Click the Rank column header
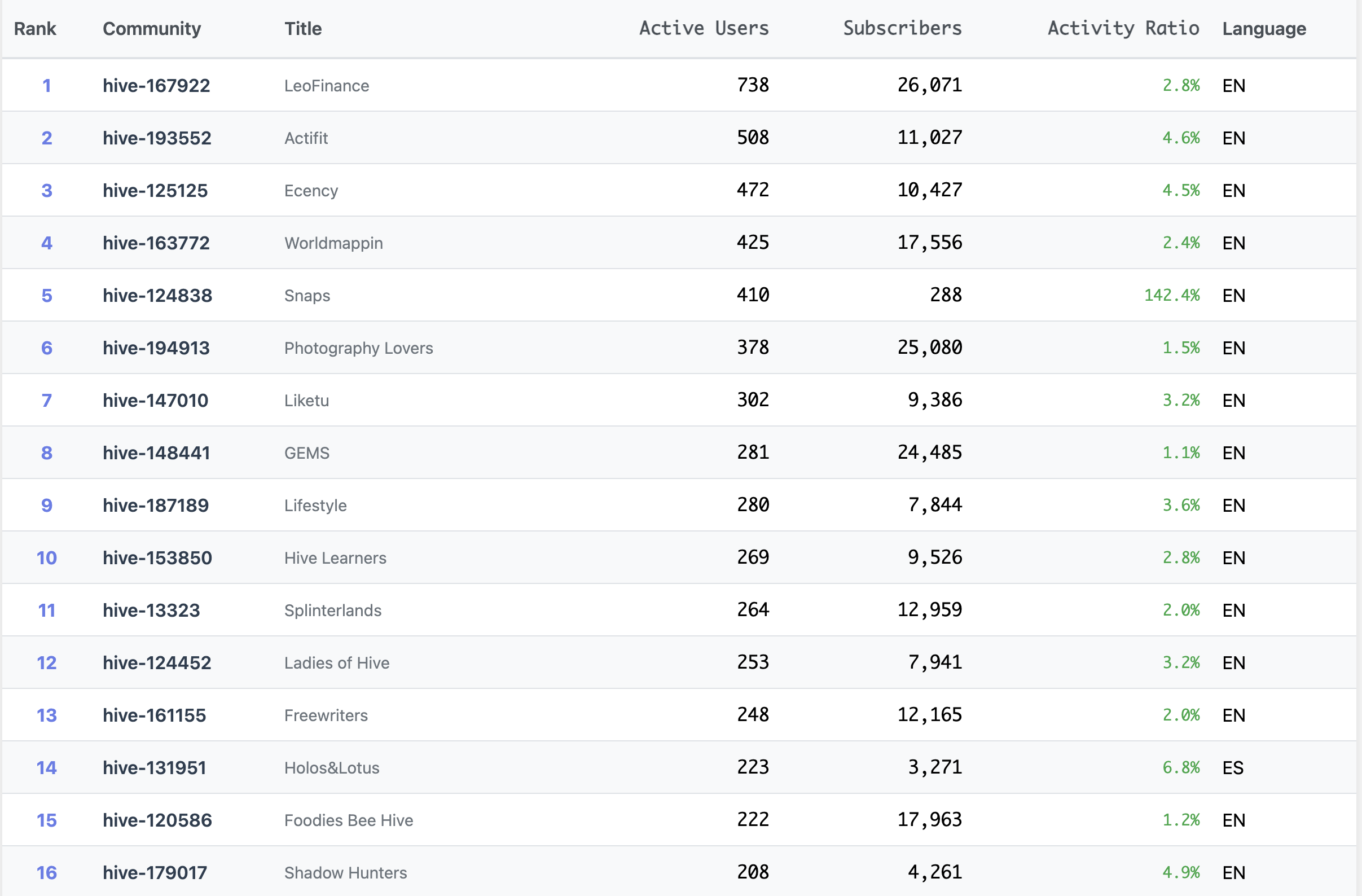1362x896 pixels. [35, 29]
